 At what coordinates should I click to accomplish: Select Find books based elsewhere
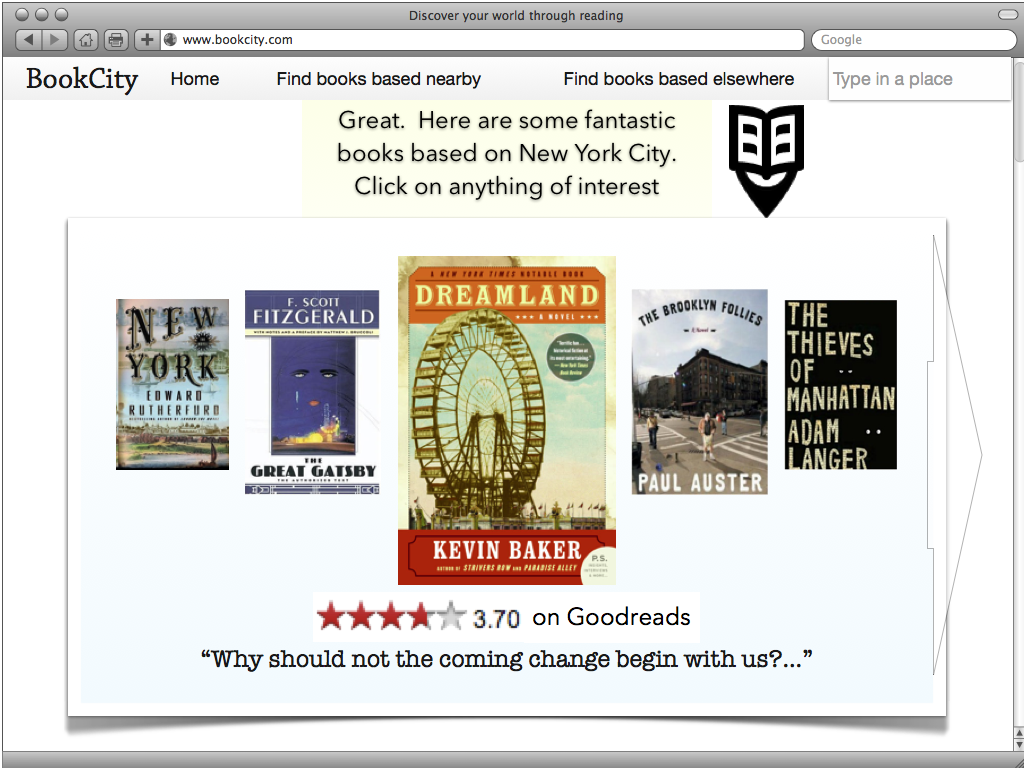pos(679,79)
